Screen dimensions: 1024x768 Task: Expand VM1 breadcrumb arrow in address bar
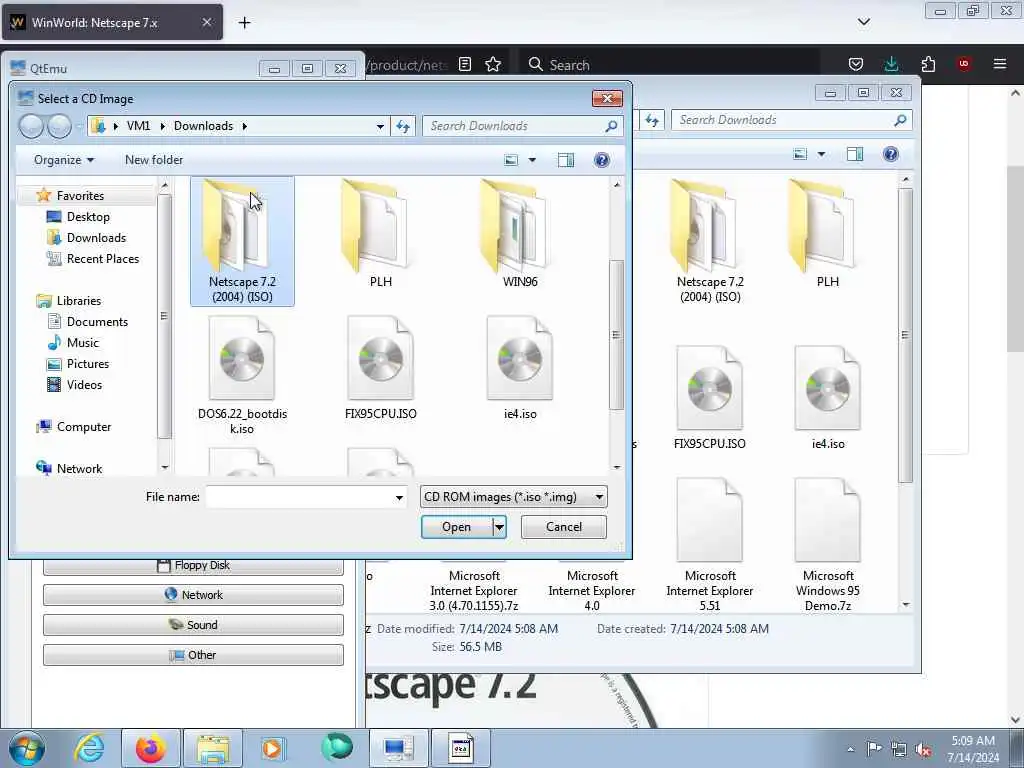click(x=163, y=126)
